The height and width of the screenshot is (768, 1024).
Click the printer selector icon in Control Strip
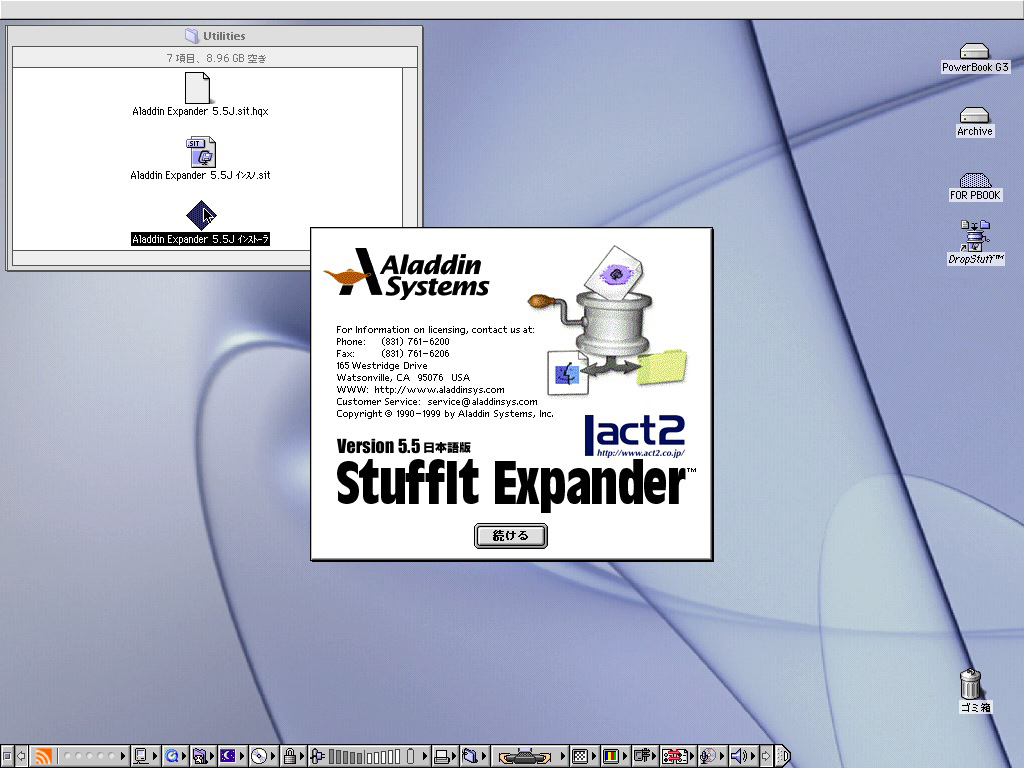click(x=441, y=757)
